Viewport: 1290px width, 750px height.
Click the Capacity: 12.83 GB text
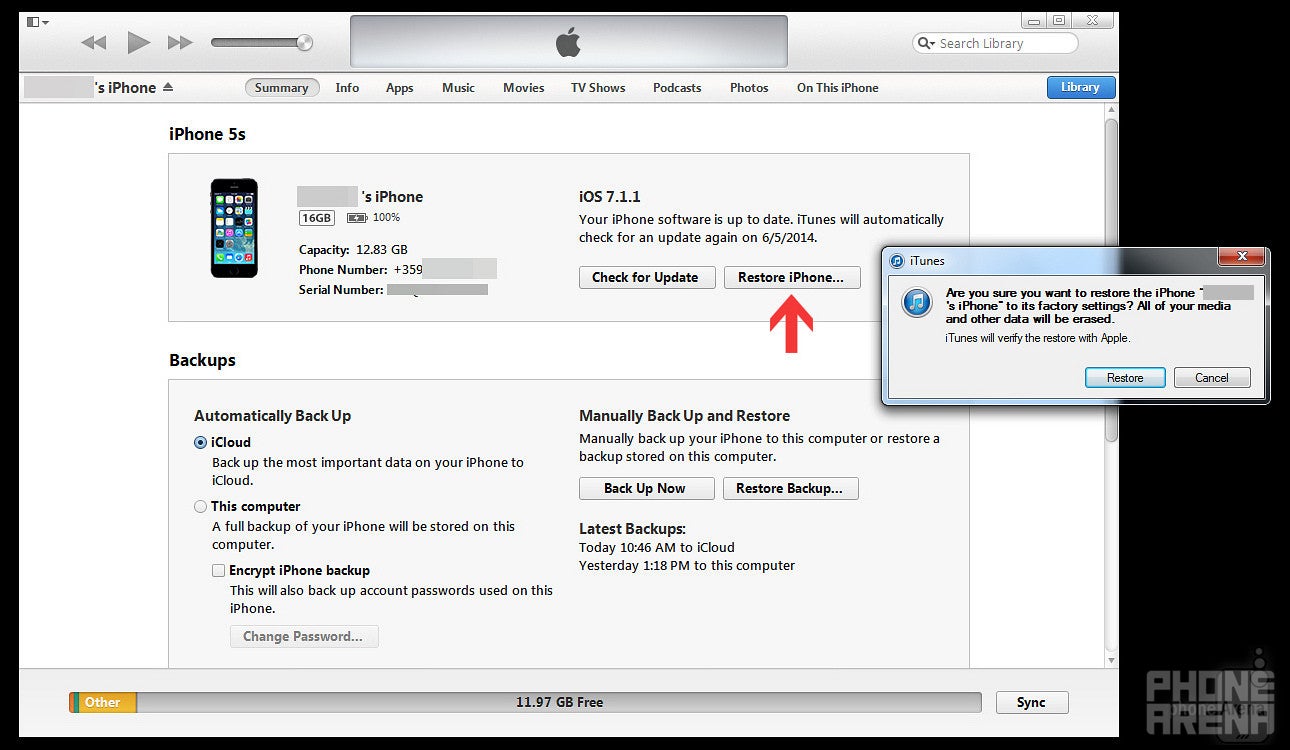pos(353,250)
